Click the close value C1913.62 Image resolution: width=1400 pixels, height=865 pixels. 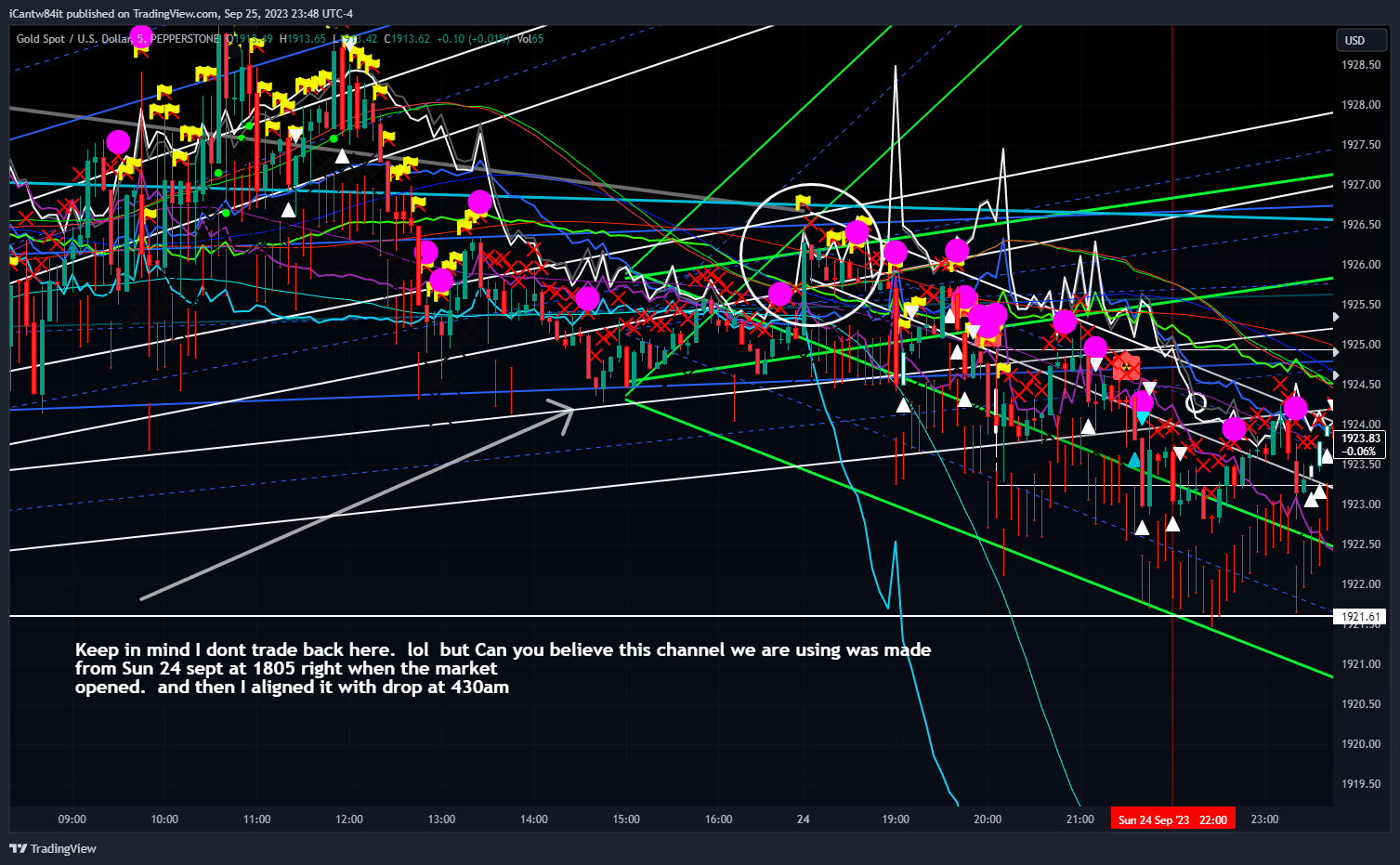[407, 39]
